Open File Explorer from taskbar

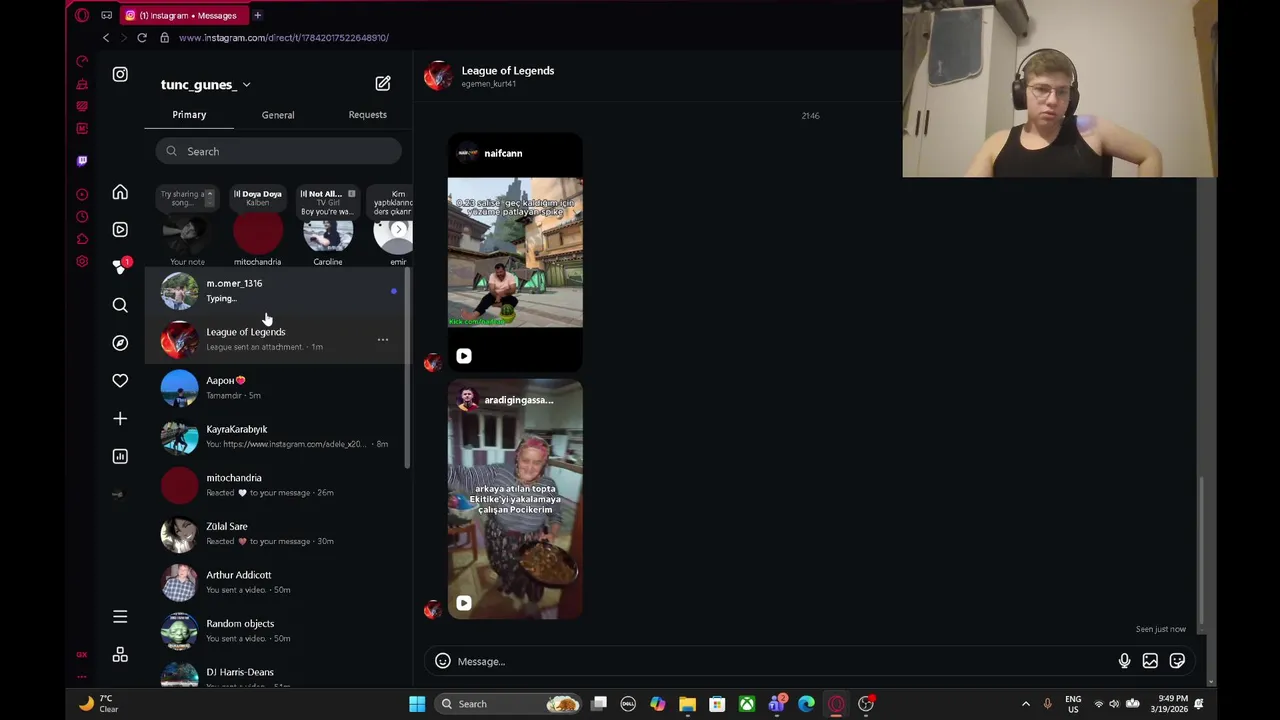pyautogui.click(x=687, y=704)
